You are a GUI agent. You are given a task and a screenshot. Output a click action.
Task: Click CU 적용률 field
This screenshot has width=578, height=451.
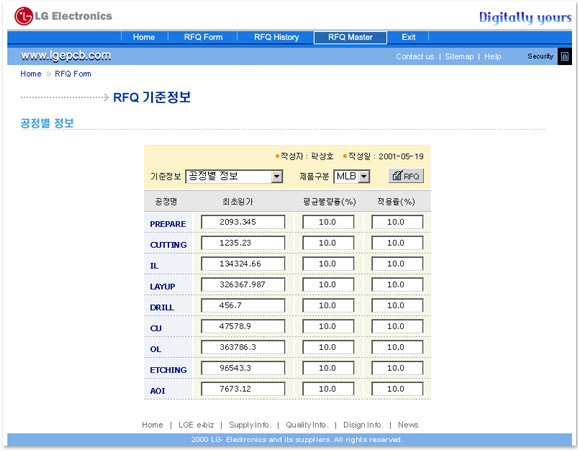tap(397, 326)
